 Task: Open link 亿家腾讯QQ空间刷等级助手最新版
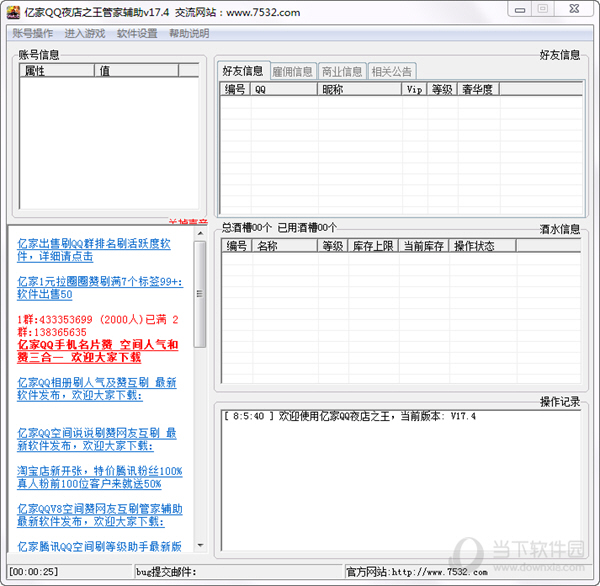coord(99,546)
